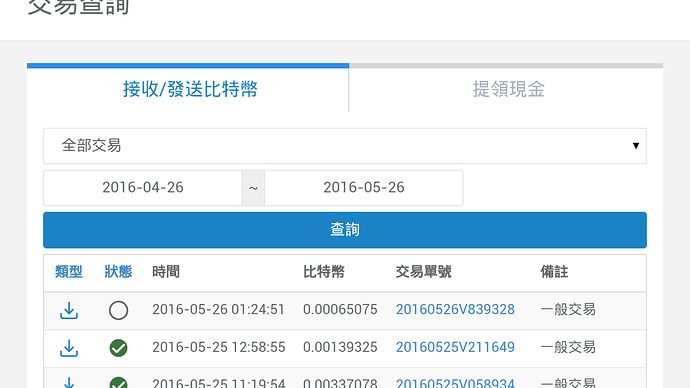Image resolution: width=690 pixels, height=388 pixels.
Task: Click pending circle status of first transaction
Action: (118, 311)
